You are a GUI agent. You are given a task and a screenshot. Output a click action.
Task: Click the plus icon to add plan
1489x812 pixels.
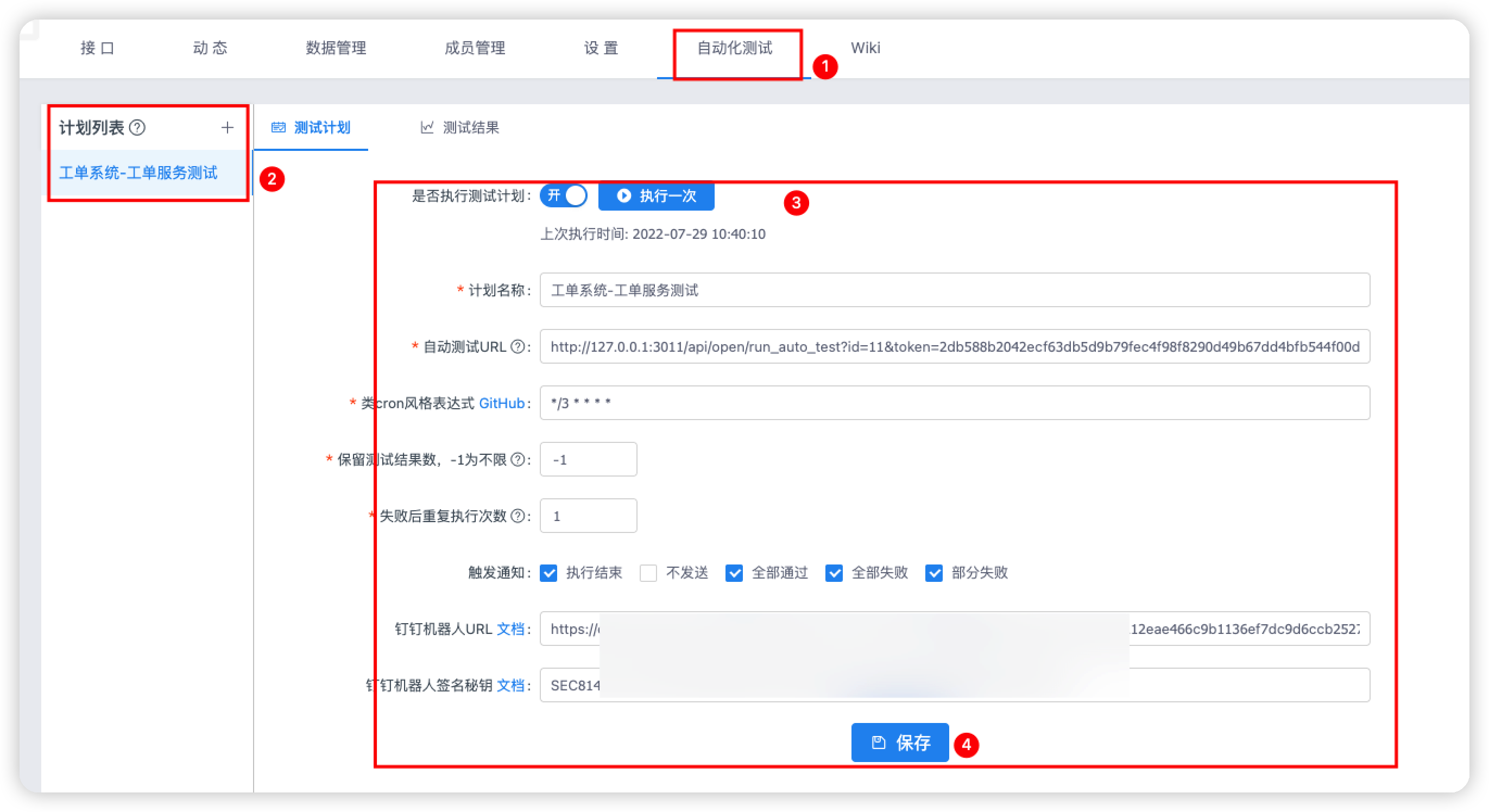tap(227, 128)
